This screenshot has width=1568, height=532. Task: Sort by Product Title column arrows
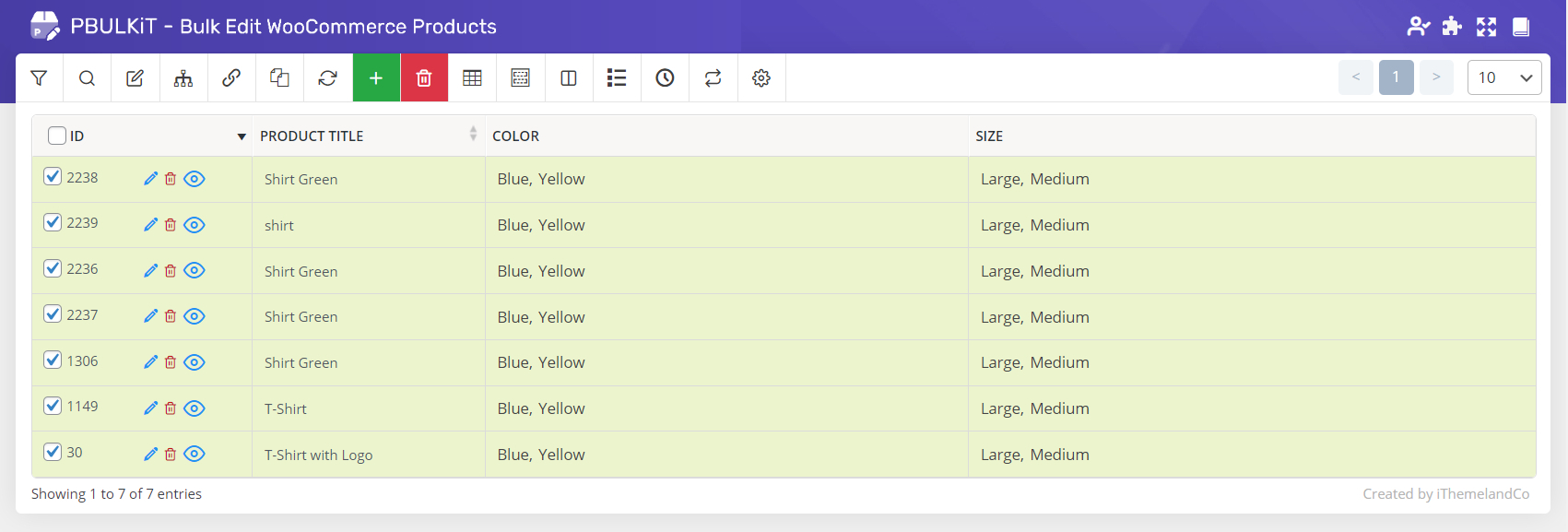473,135
